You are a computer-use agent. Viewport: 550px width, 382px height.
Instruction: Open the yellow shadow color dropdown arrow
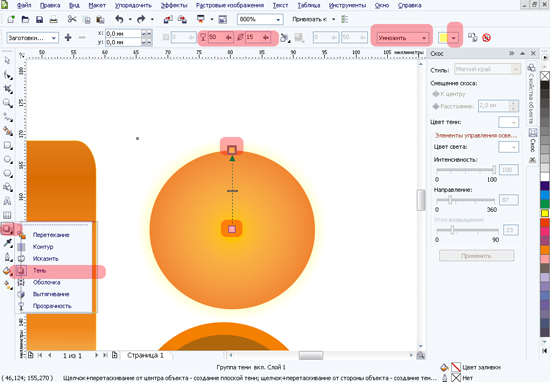tap(454, 38)
